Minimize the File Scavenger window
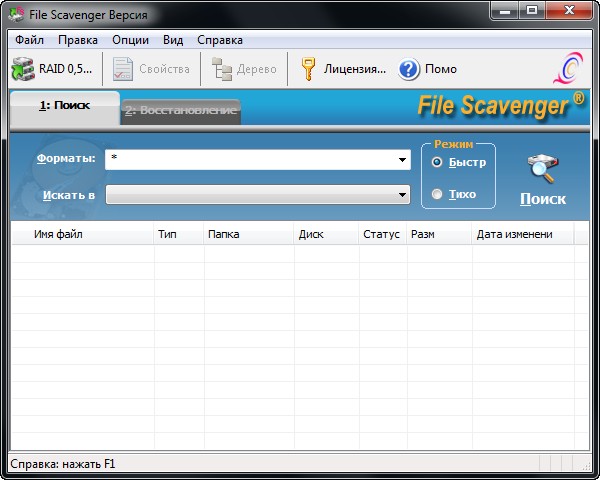600x480 pixels. [x=505, y=11]
